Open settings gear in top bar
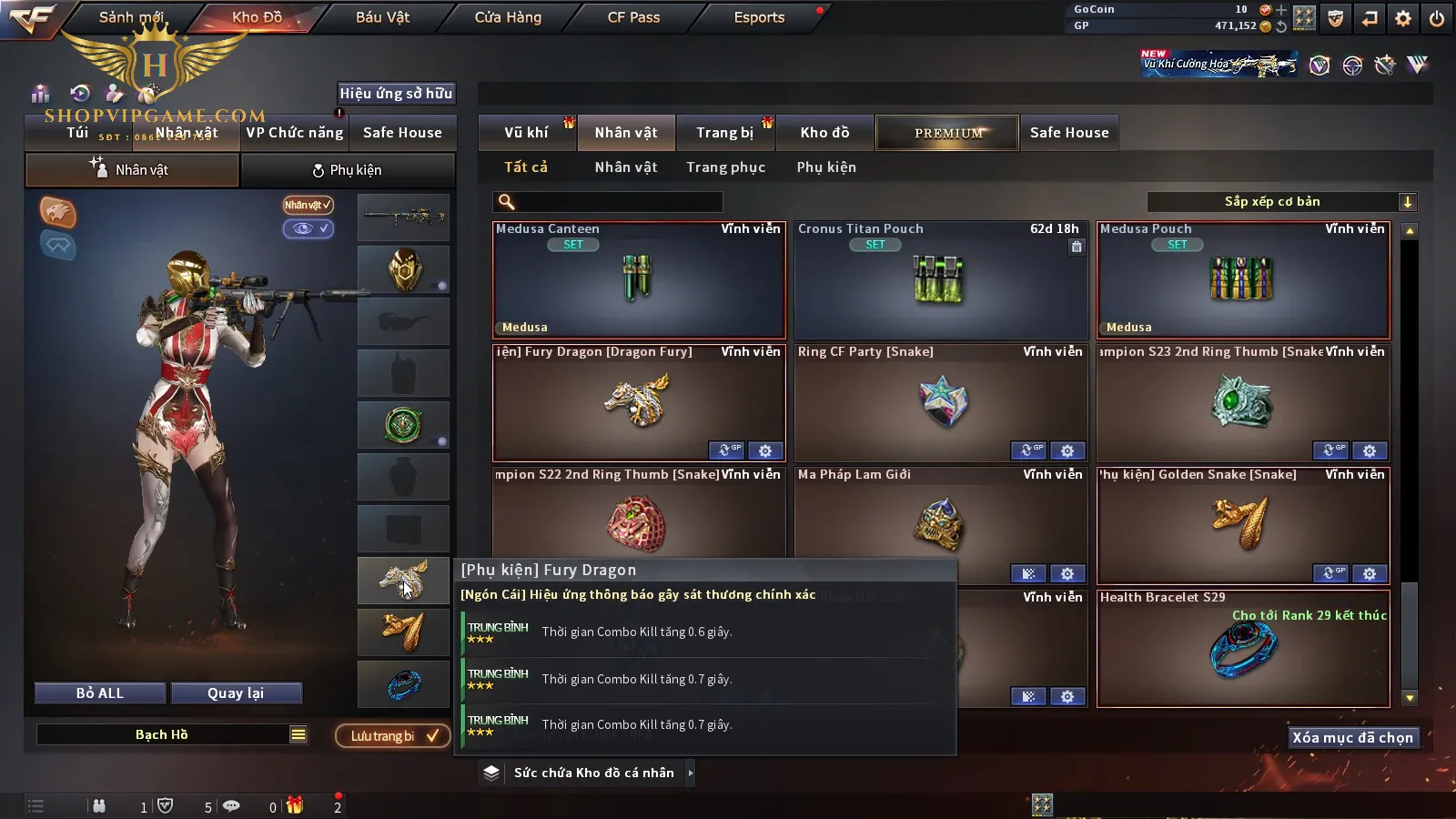Viewport: 1456px width, 819px height. pos(1403,18)
